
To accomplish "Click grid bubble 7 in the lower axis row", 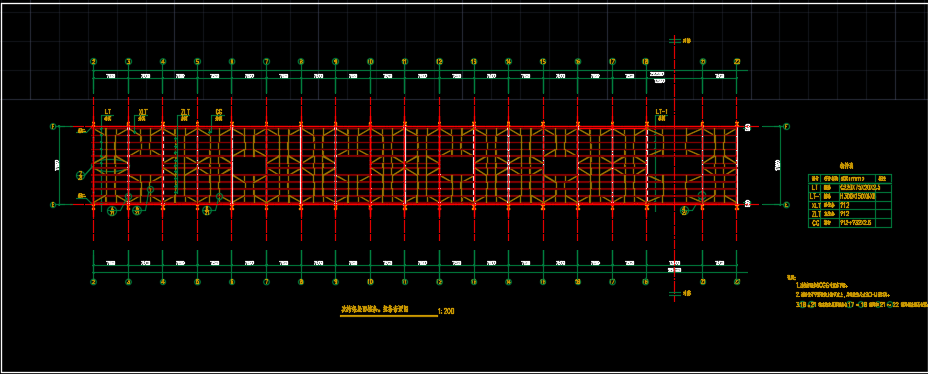I will tap(266, 282).
